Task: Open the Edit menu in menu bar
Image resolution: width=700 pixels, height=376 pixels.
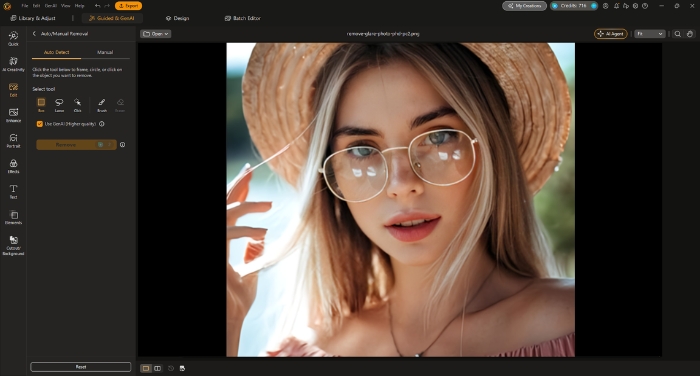Action: pyautogui.click(x=36, y=6)
